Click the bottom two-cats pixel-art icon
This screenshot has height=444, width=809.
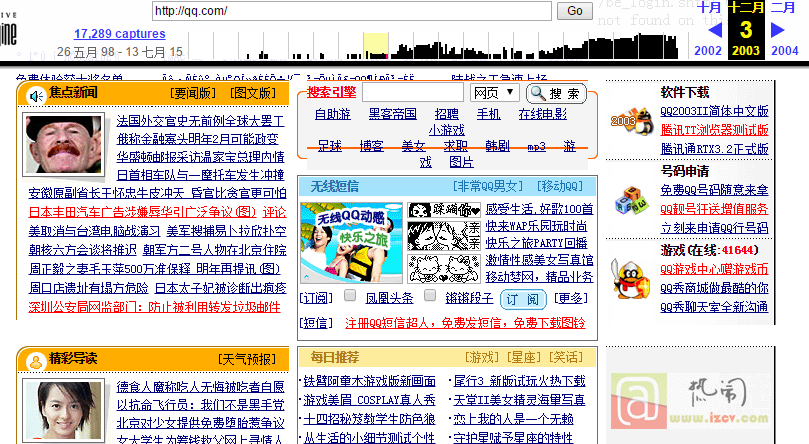[x=444, y=269]
